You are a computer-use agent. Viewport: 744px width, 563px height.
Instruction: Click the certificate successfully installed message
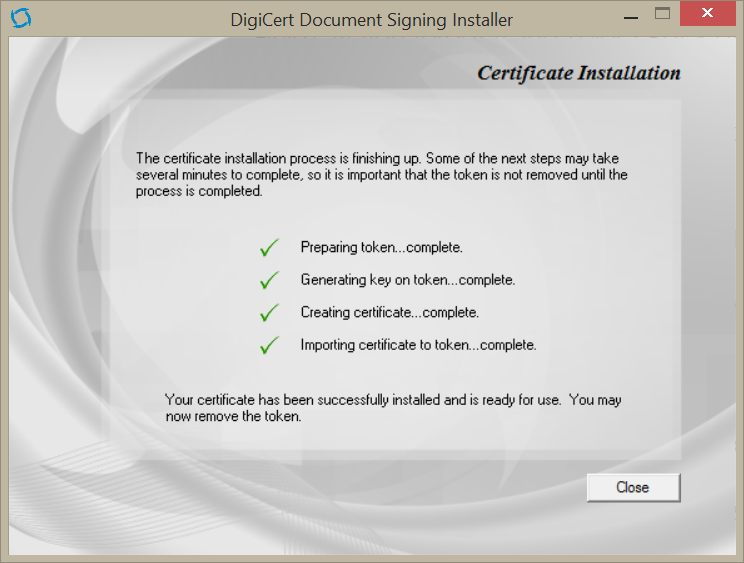(x=392, y=408)
